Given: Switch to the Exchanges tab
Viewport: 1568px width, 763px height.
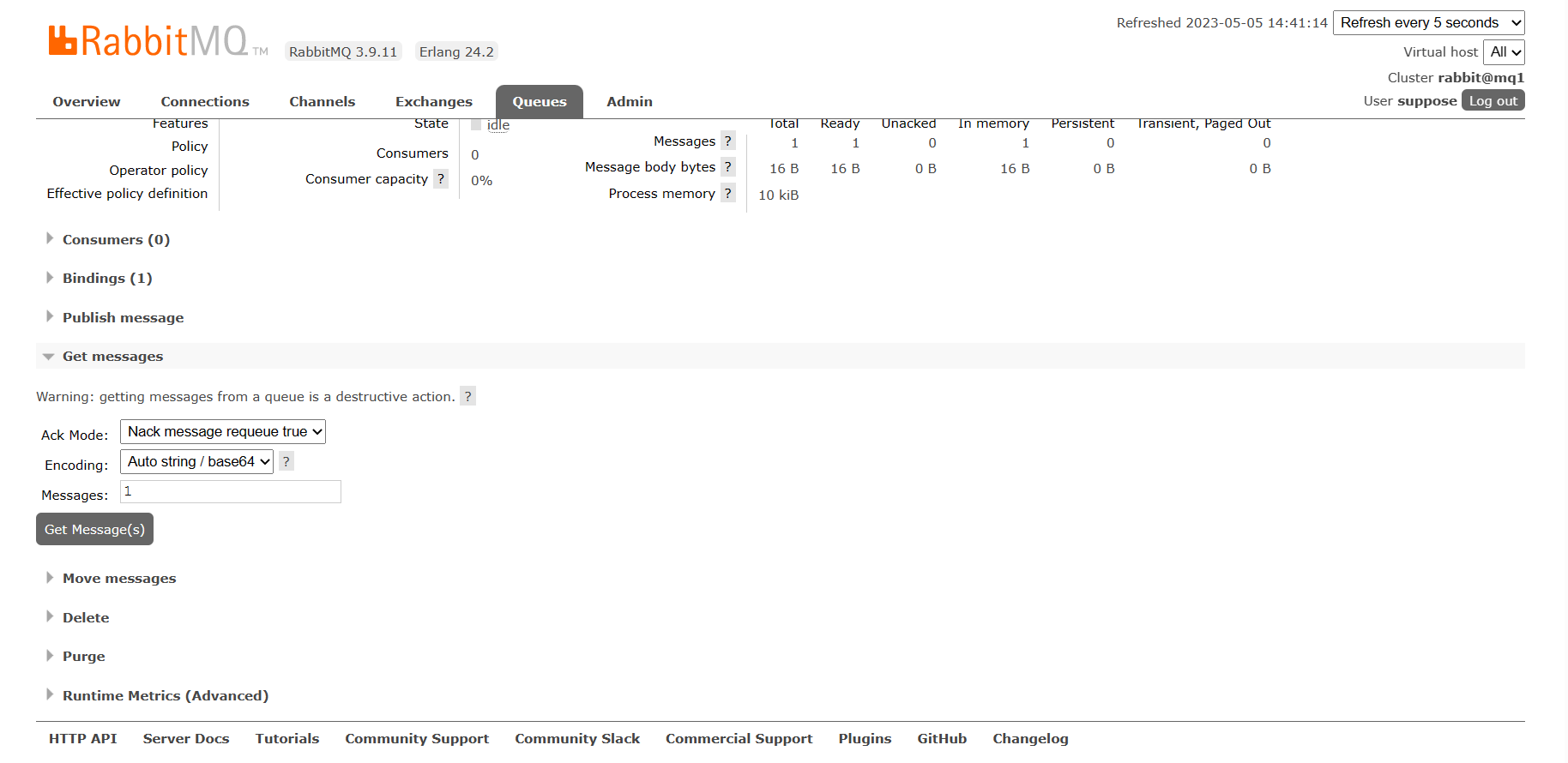Looking at the screenshot, I should coord(434,101).
